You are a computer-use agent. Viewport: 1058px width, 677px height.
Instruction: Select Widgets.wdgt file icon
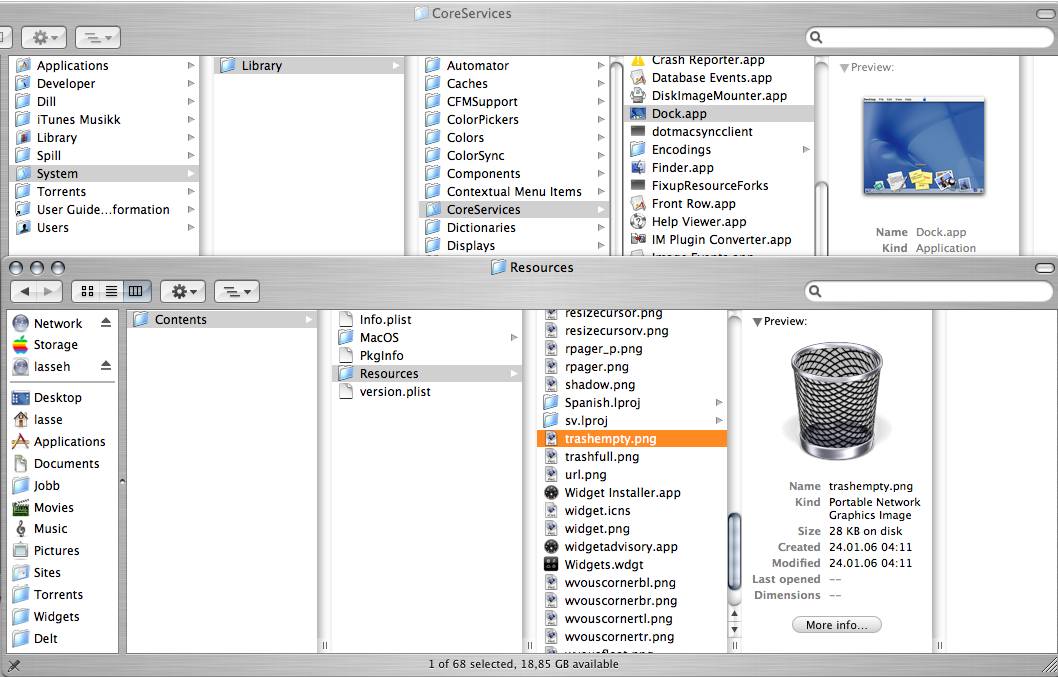pyautogui.click(x=551, y=564)
